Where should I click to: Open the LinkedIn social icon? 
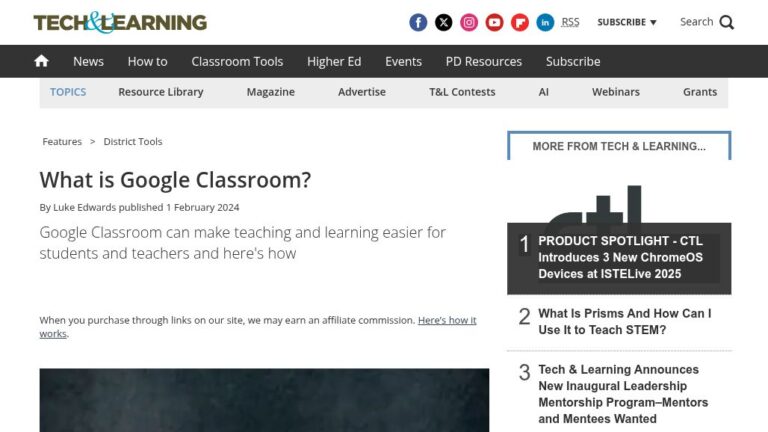tap(545, 23)
